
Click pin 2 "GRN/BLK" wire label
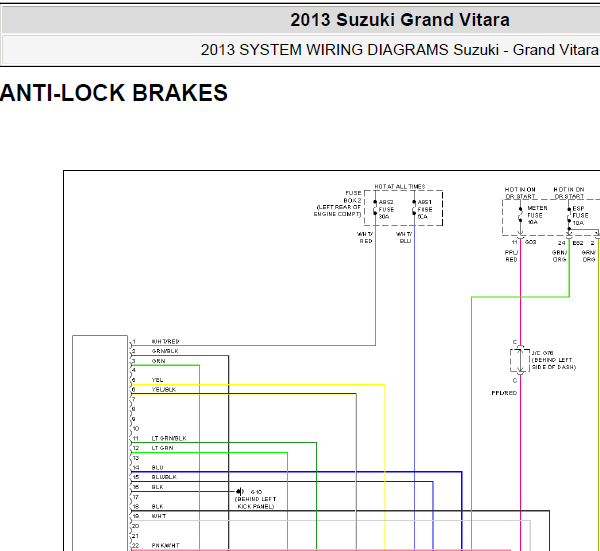pyautogui.click(x=165, y=351)
